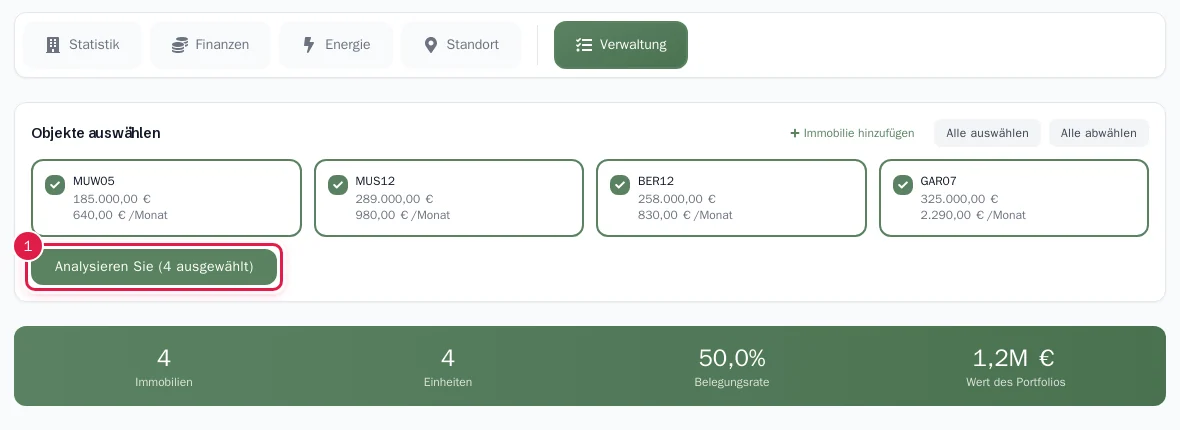Click the rent 640,00 € /Monat

tap(120, 215)
